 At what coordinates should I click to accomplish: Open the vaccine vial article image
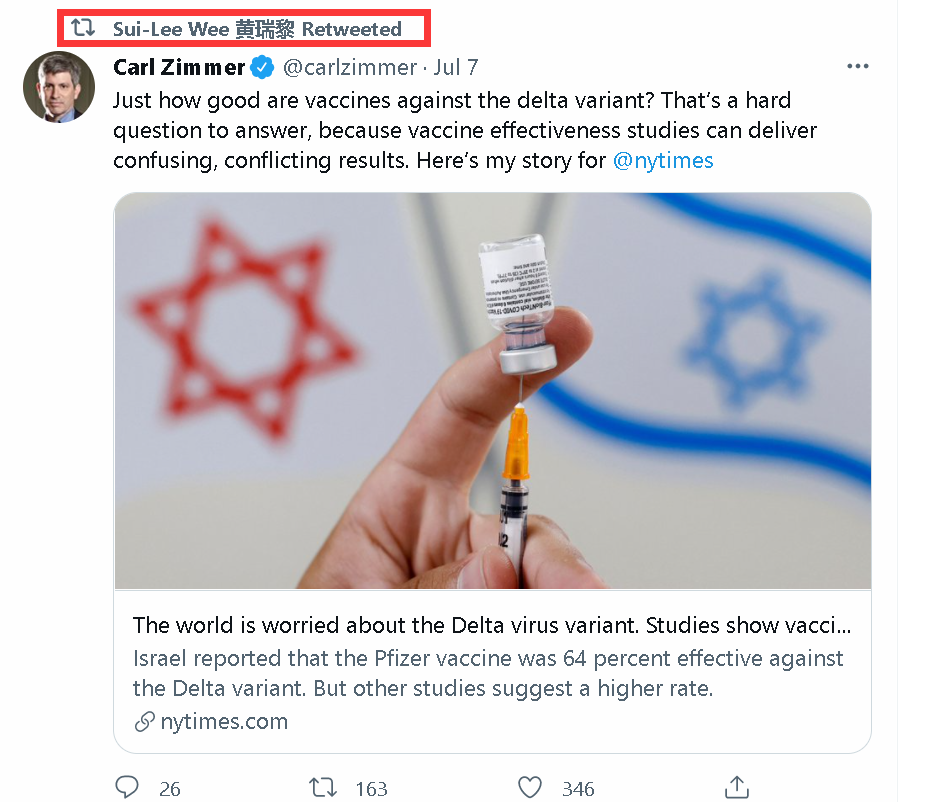click(x=492, y=390)
